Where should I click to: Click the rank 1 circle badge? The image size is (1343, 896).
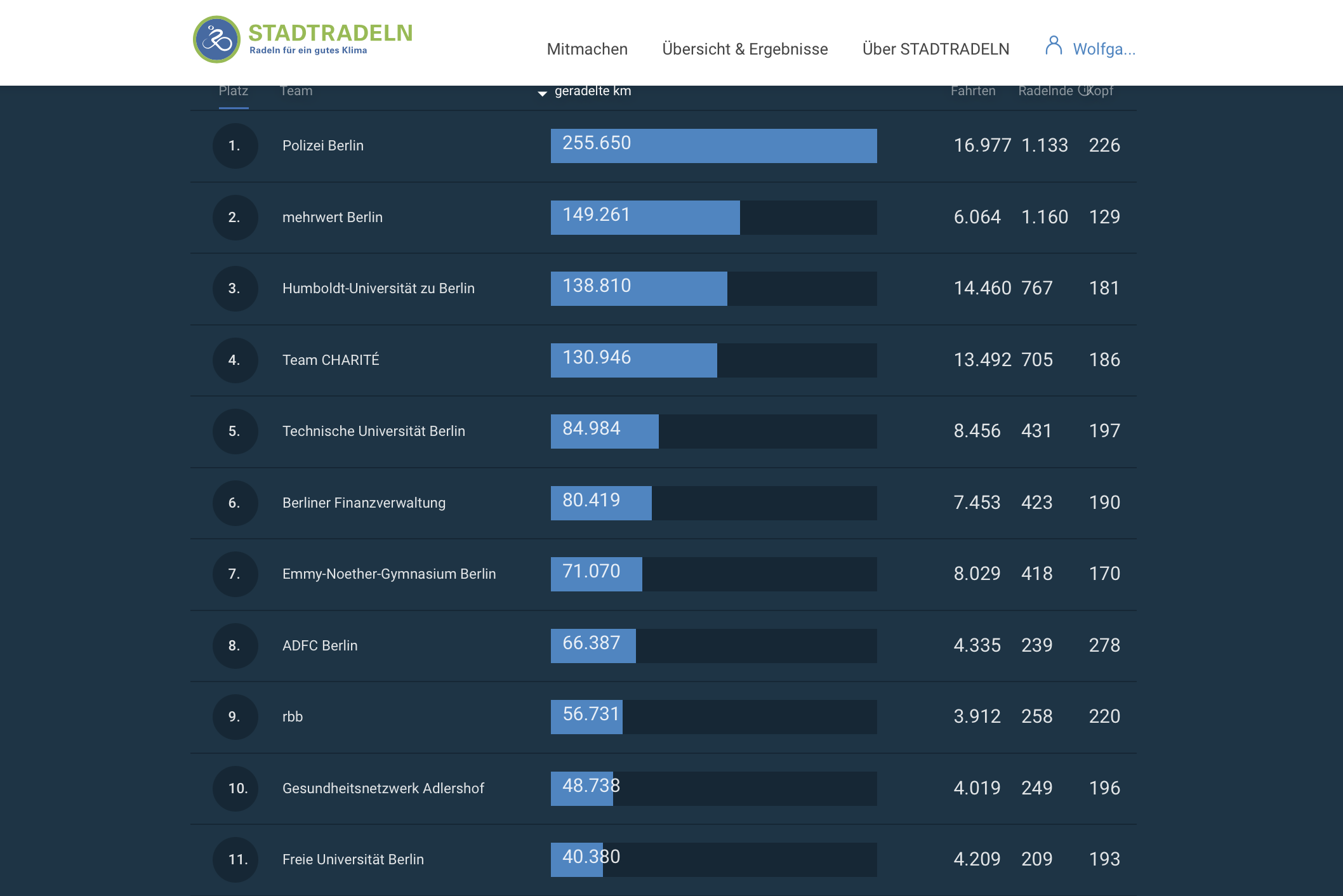click(x=235, y=146)
